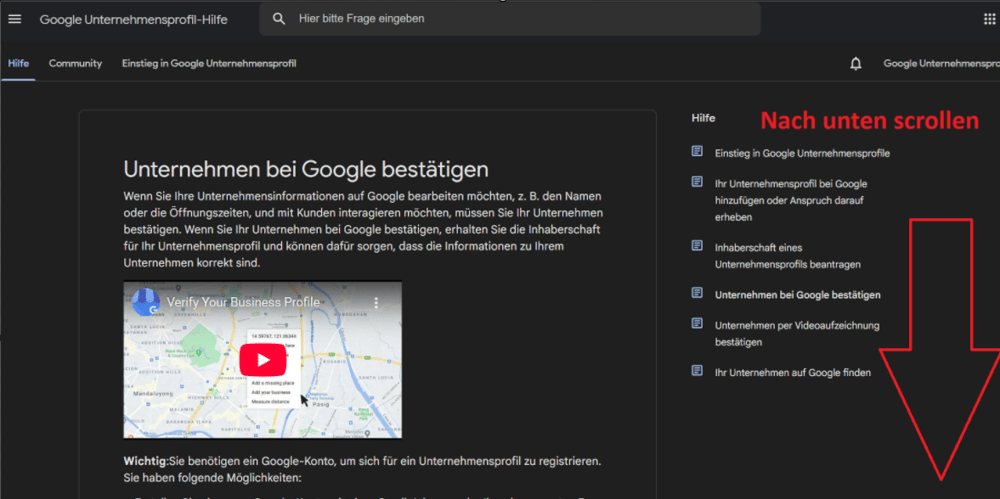Click the sidebar Hilfe heading
Screen dimensions: 1000x499
click(x=703, y=118)
